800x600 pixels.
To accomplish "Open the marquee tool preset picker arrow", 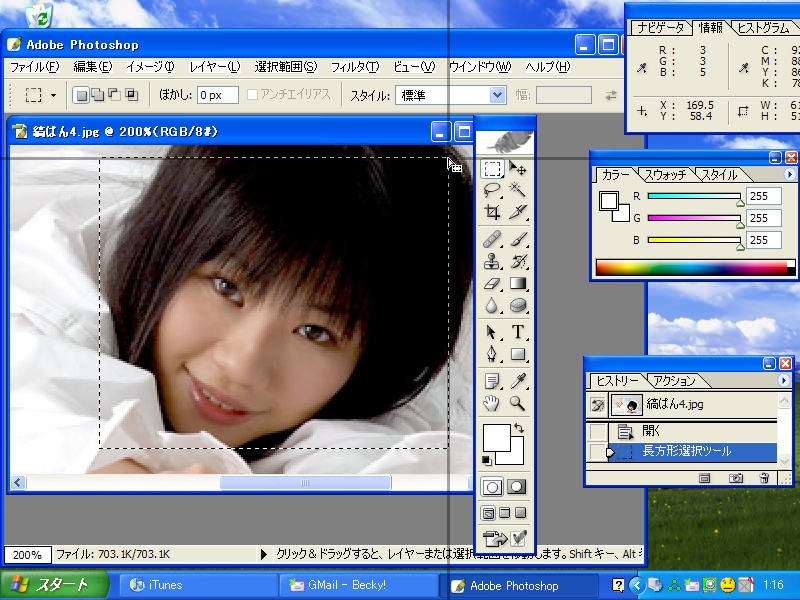I will 53,95.
